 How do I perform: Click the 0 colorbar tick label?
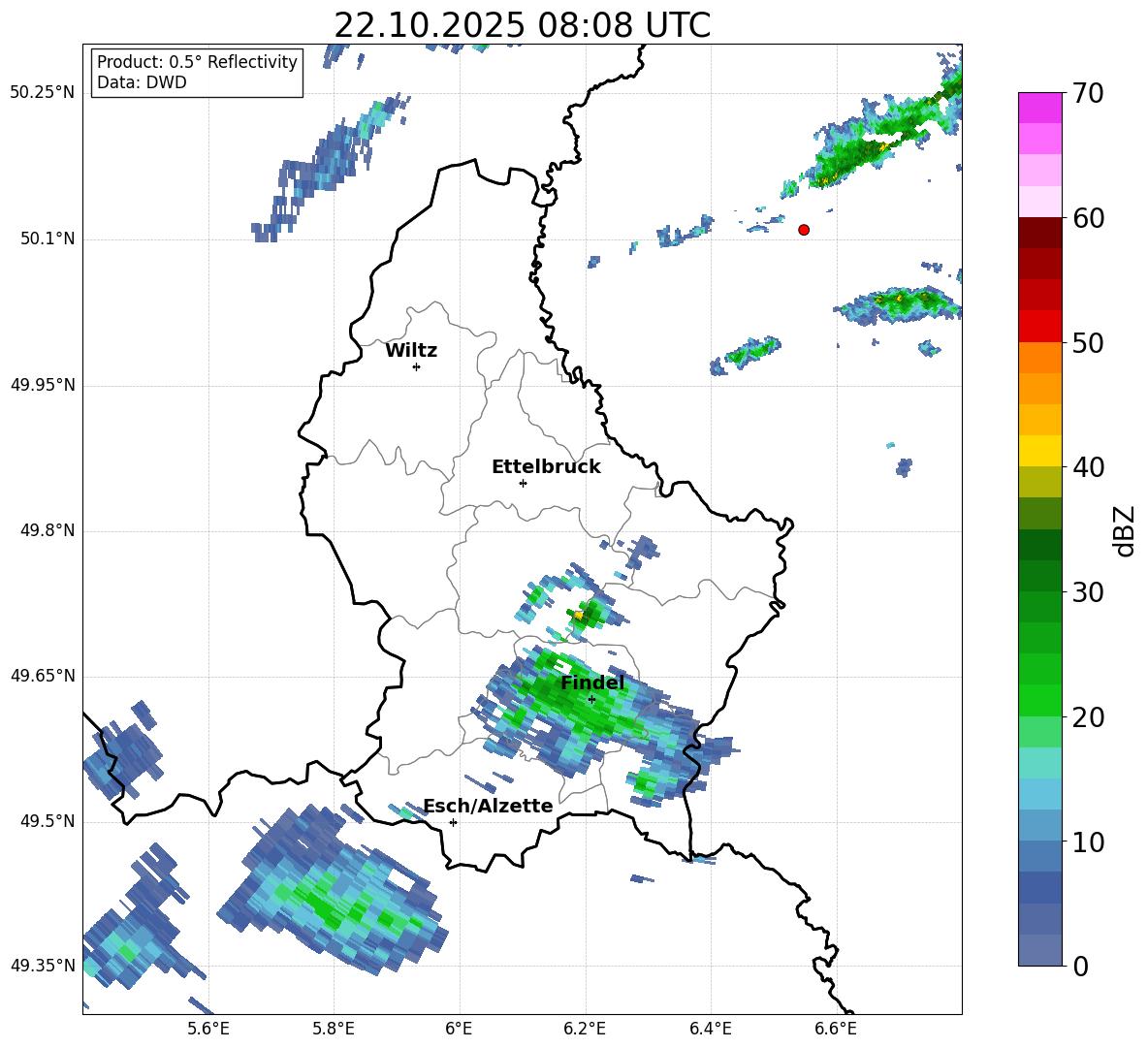1080,966
